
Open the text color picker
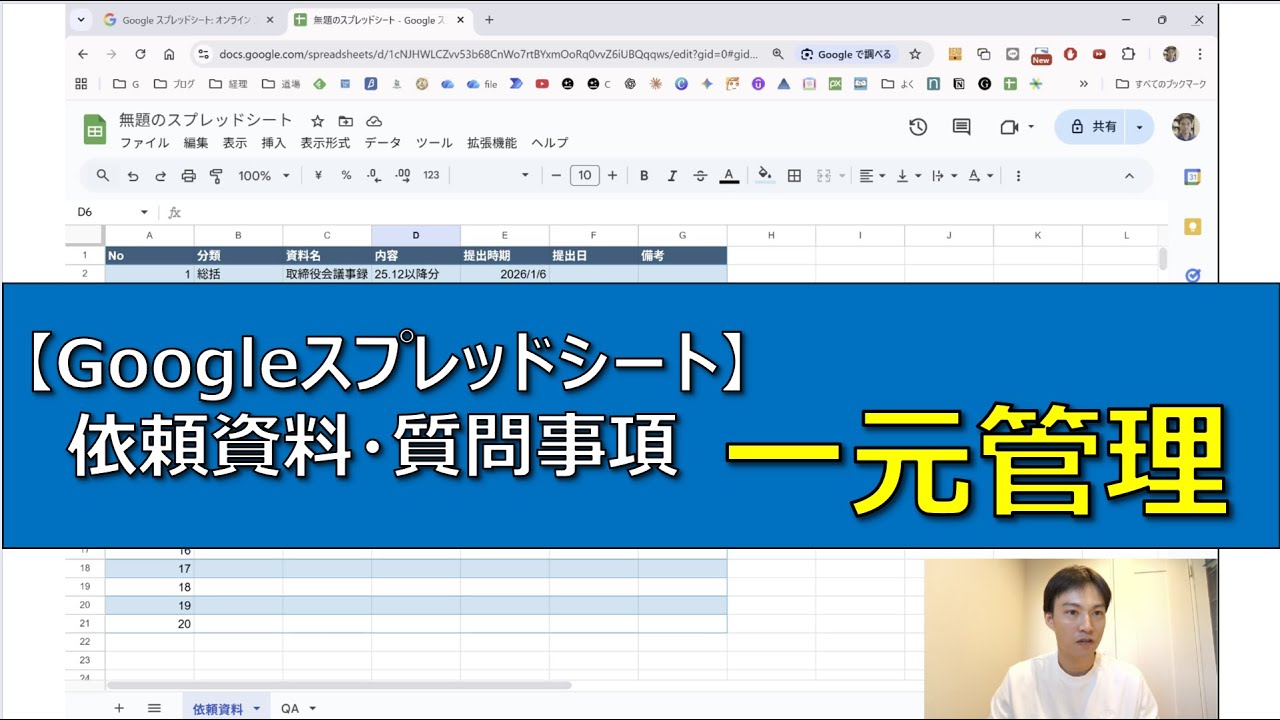(729, 175)
